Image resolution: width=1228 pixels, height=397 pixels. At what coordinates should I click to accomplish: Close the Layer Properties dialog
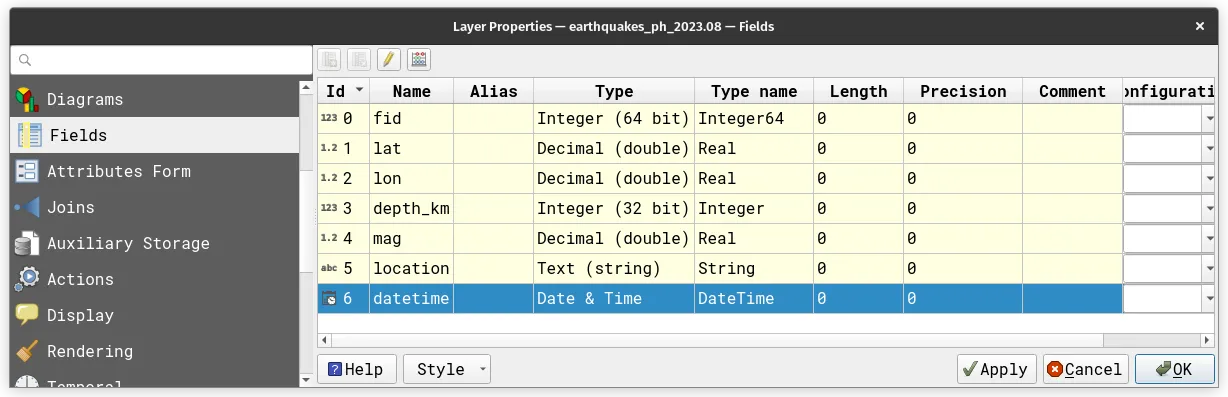pos(1200,27)
